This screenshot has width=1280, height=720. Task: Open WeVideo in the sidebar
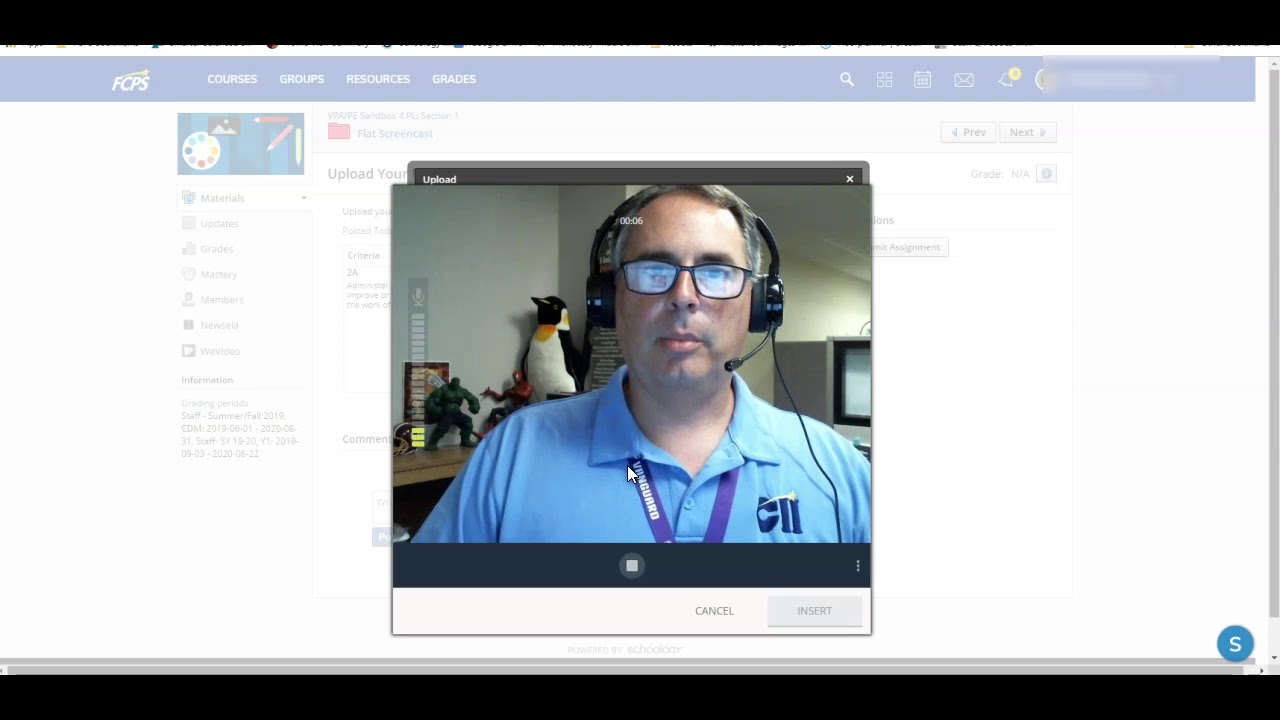pos(220,351)
